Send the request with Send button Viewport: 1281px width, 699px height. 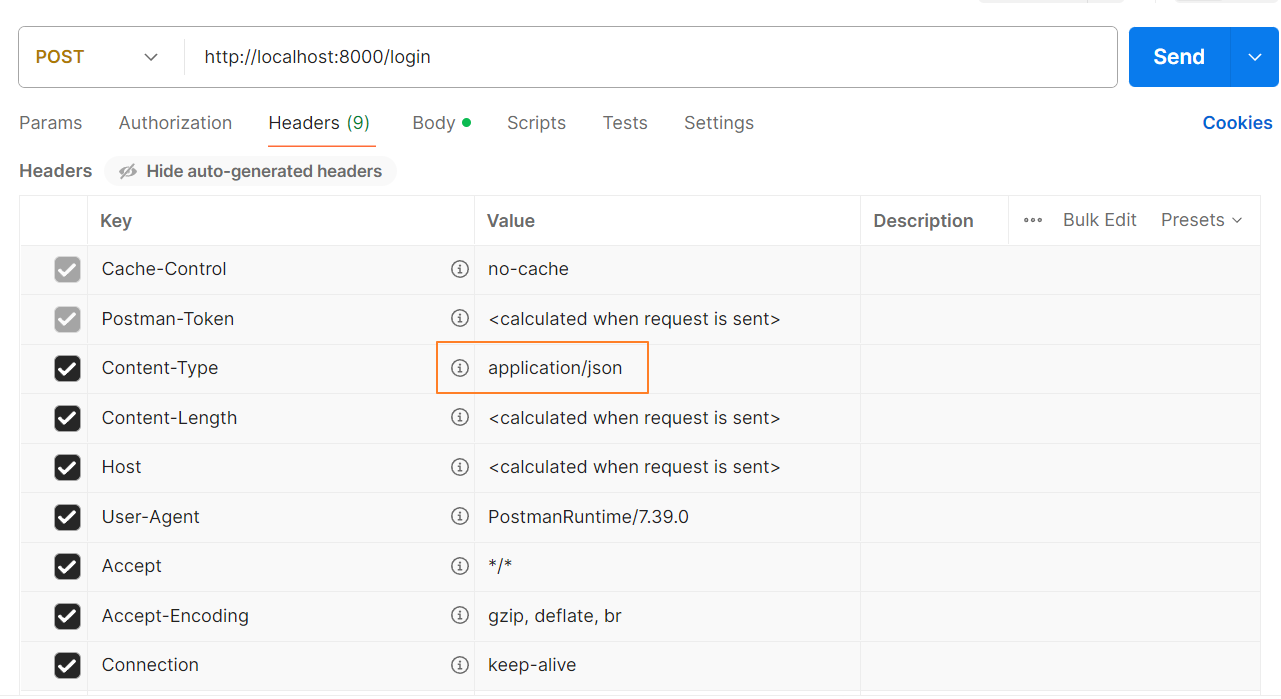(x=1178, y=57)
